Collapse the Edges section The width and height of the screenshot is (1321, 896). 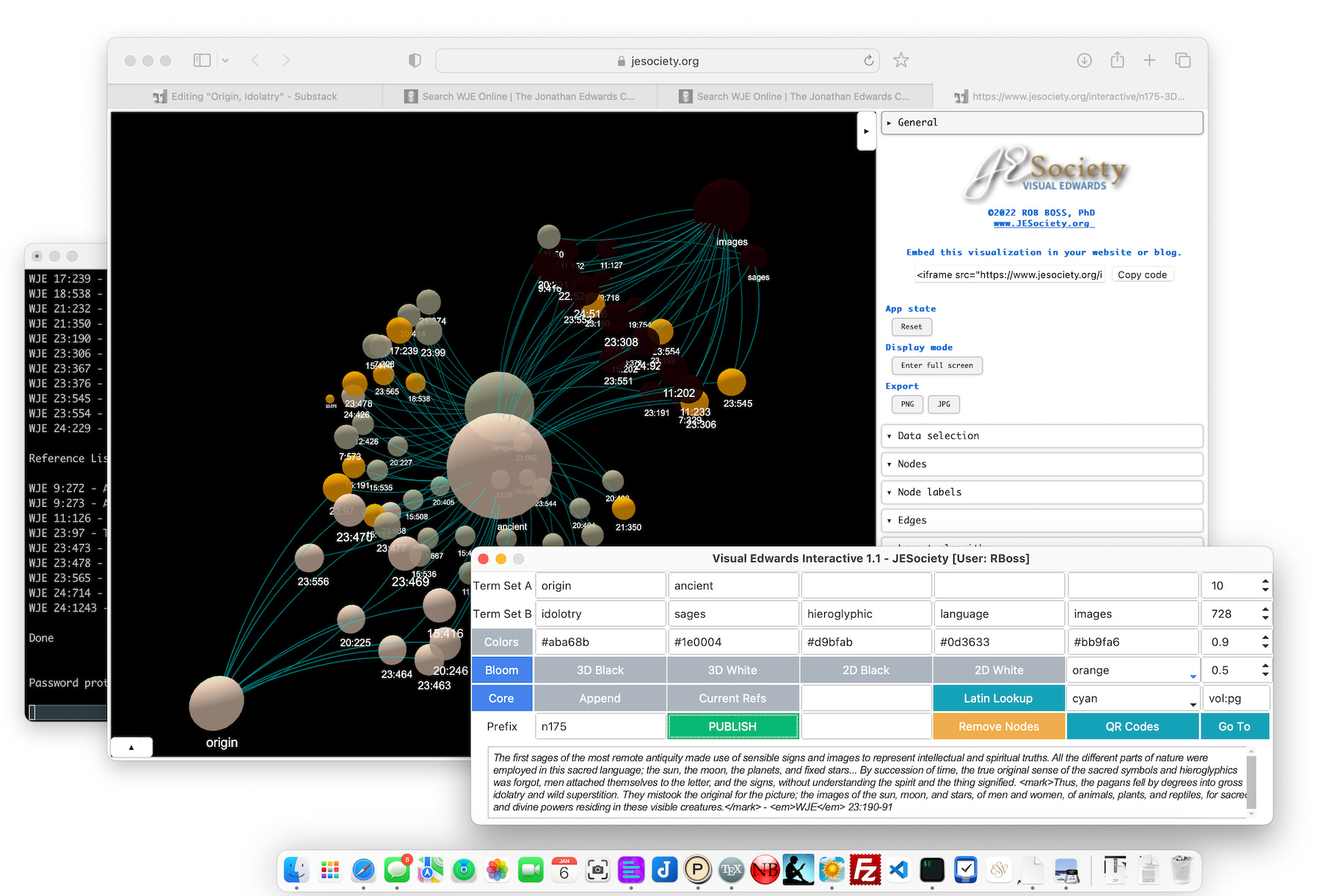pyautogui.click(x=1041, y=520)
